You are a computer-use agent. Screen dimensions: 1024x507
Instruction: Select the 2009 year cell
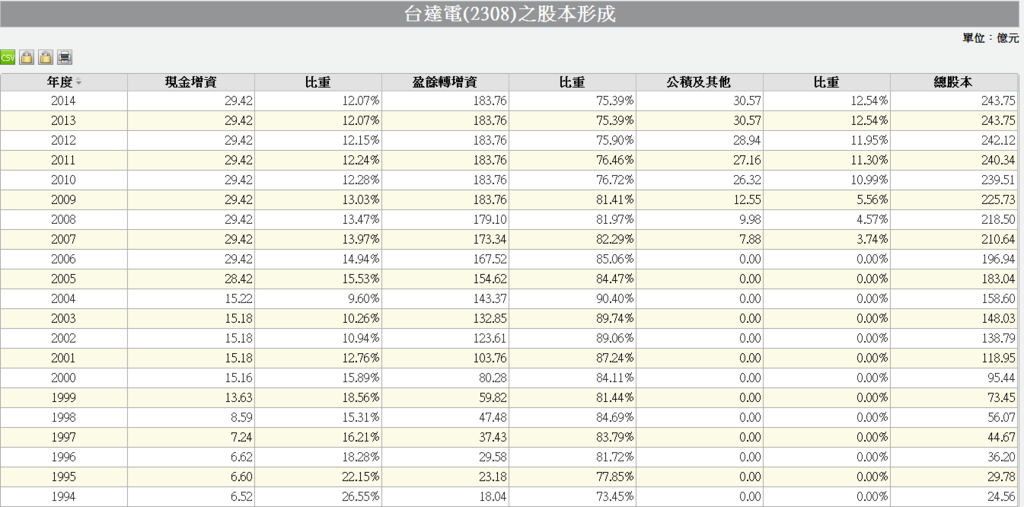pyautogui.click(x=63, y=200)
